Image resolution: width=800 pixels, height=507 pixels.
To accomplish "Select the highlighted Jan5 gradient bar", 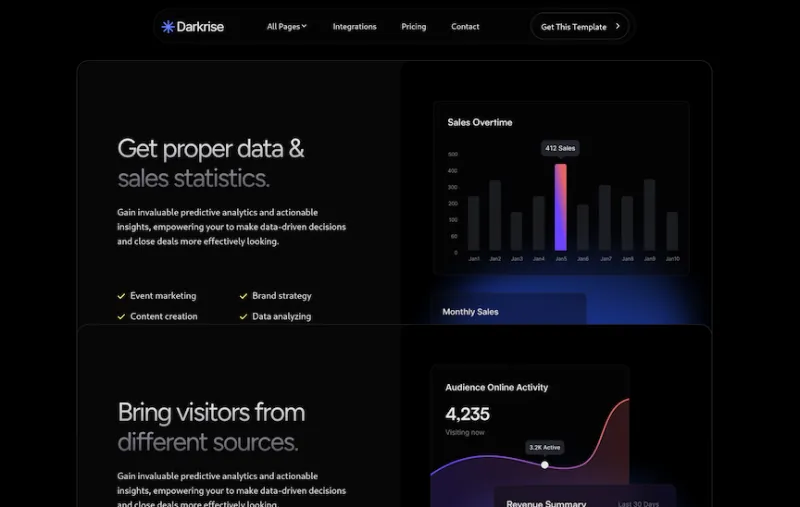I will (561, 207).
